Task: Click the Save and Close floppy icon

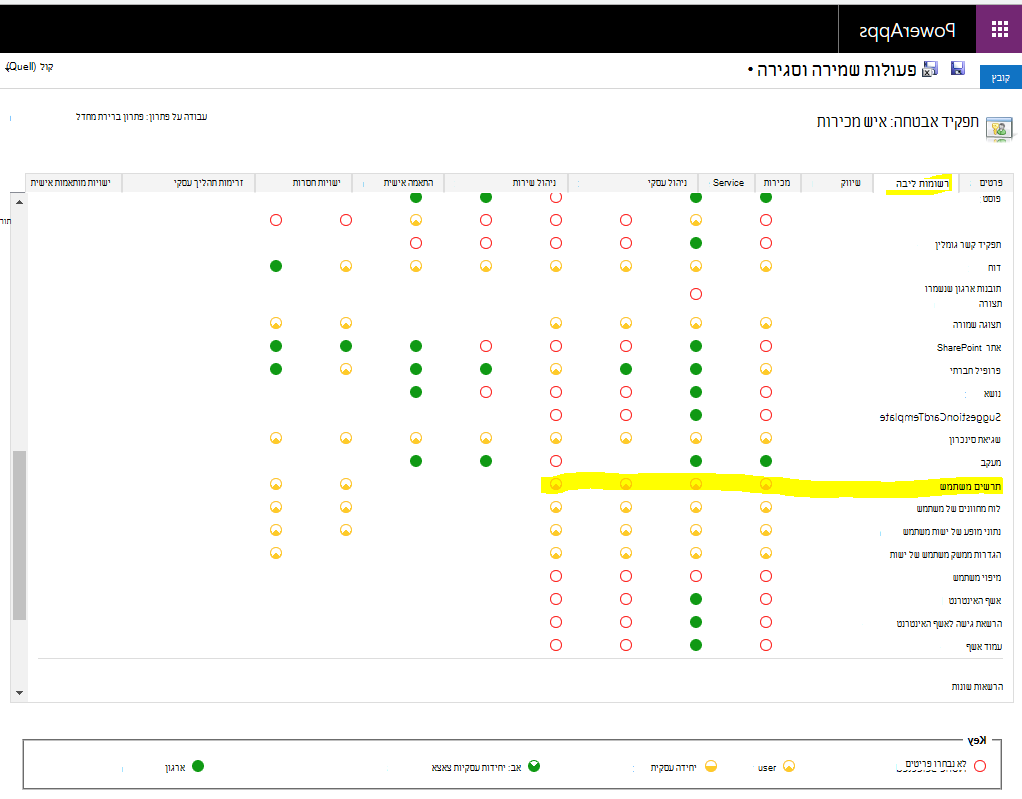Action: (930, 69)
